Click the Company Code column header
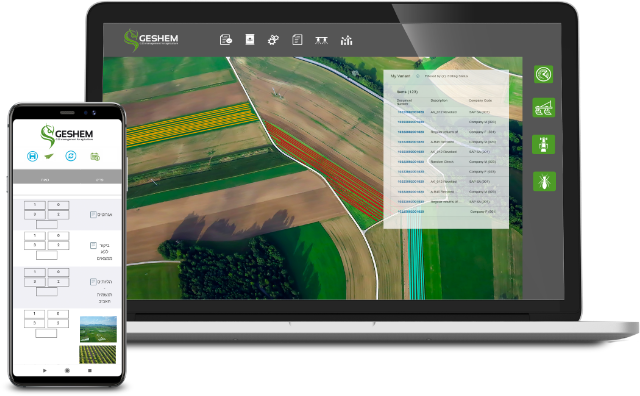Image resolution: width=640 pixels, height=396 pixels. click(x=480, y=100)
